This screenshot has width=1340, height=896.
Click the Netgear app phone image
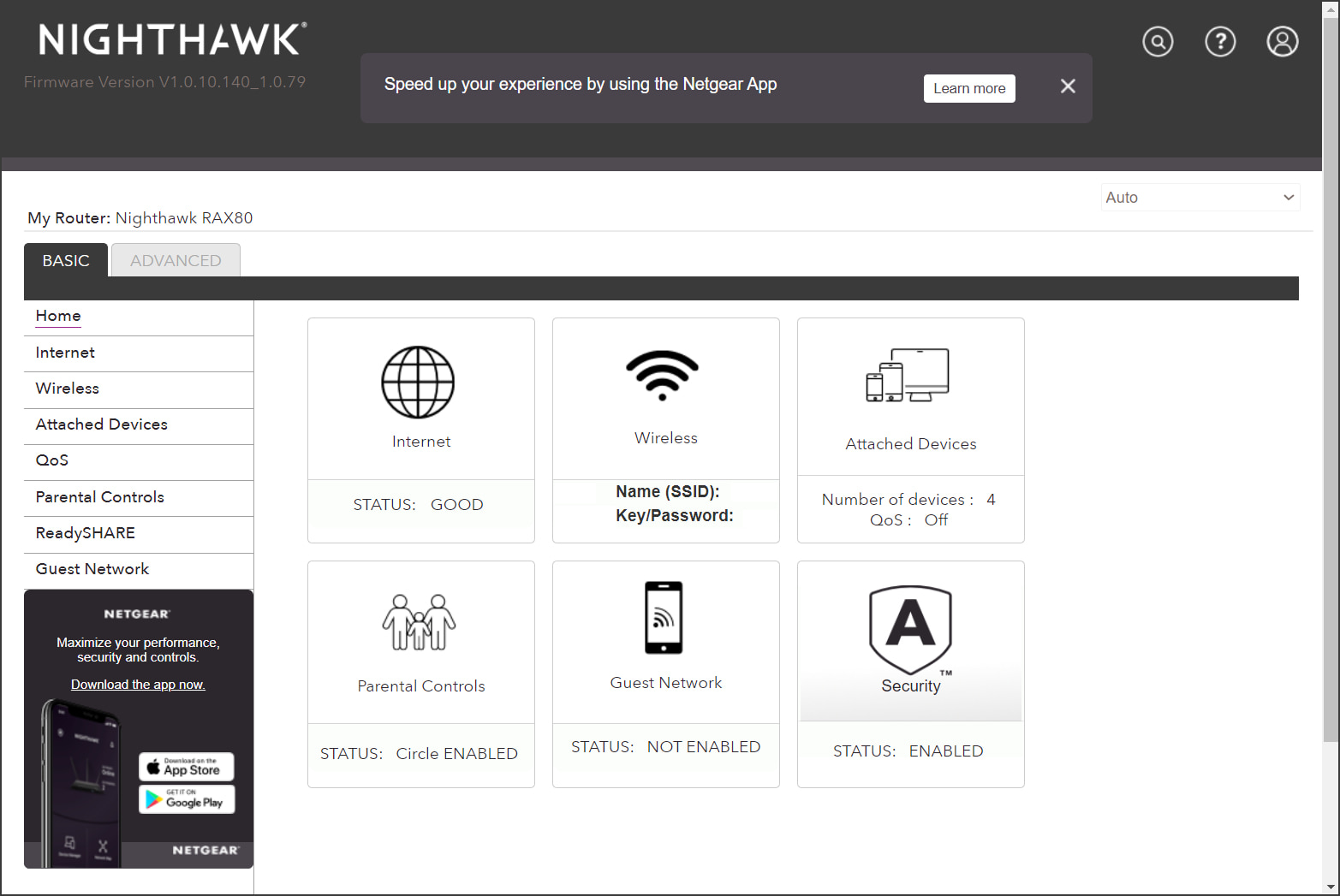(x=81, y=783)
